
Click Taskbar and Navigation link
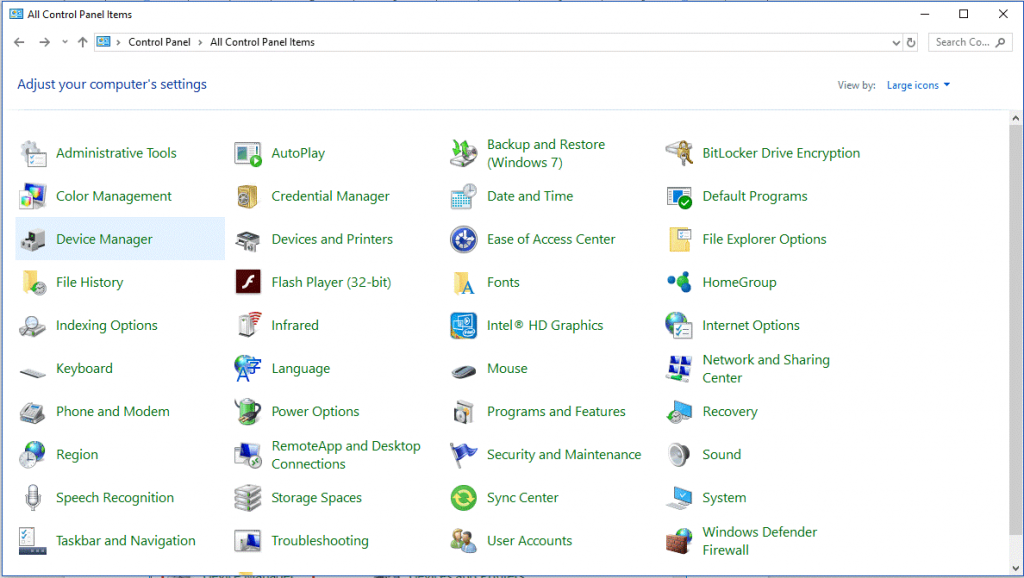coord(126,541)
